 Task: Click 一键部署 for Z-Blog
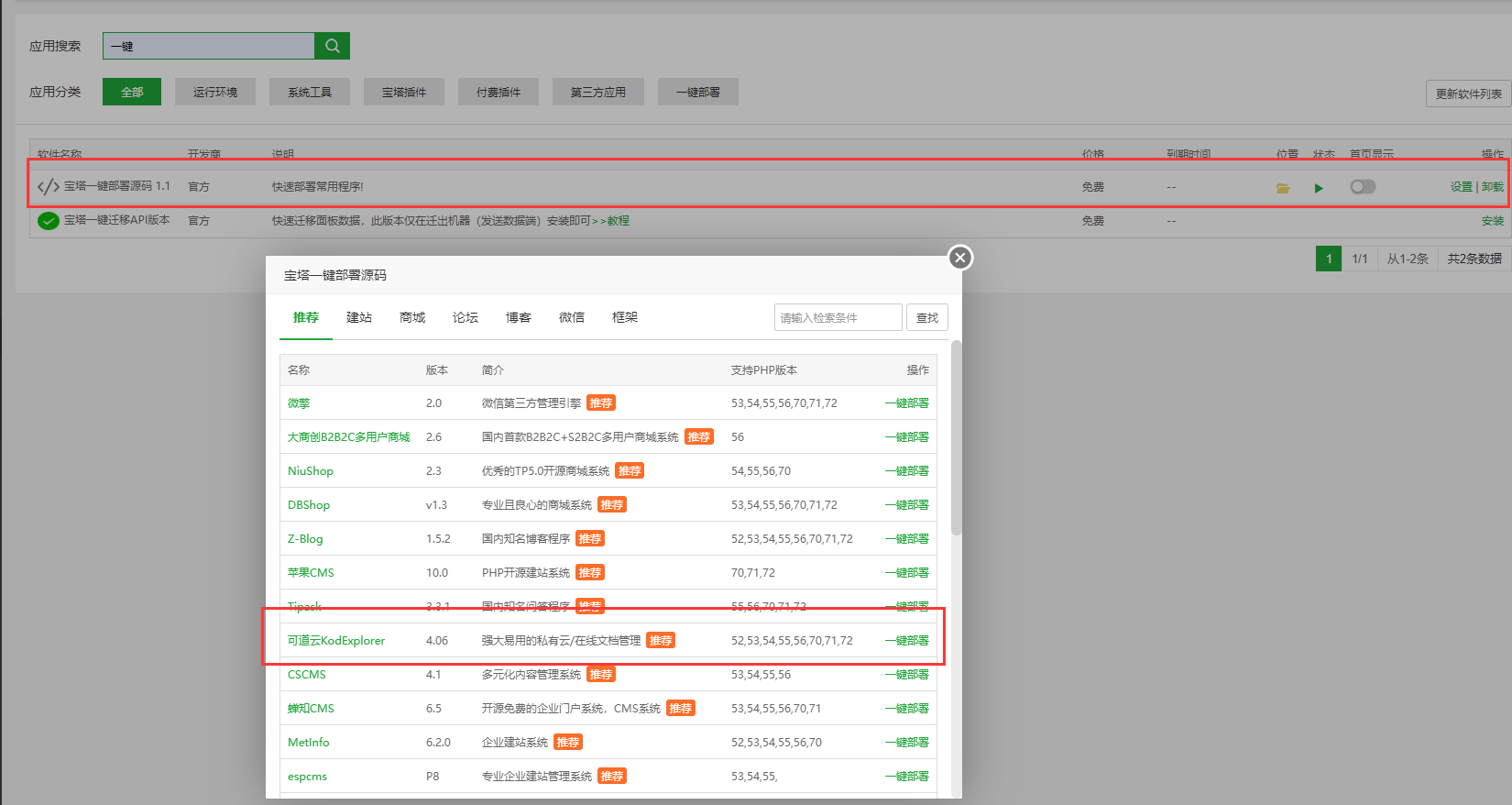tap(907, 539)
